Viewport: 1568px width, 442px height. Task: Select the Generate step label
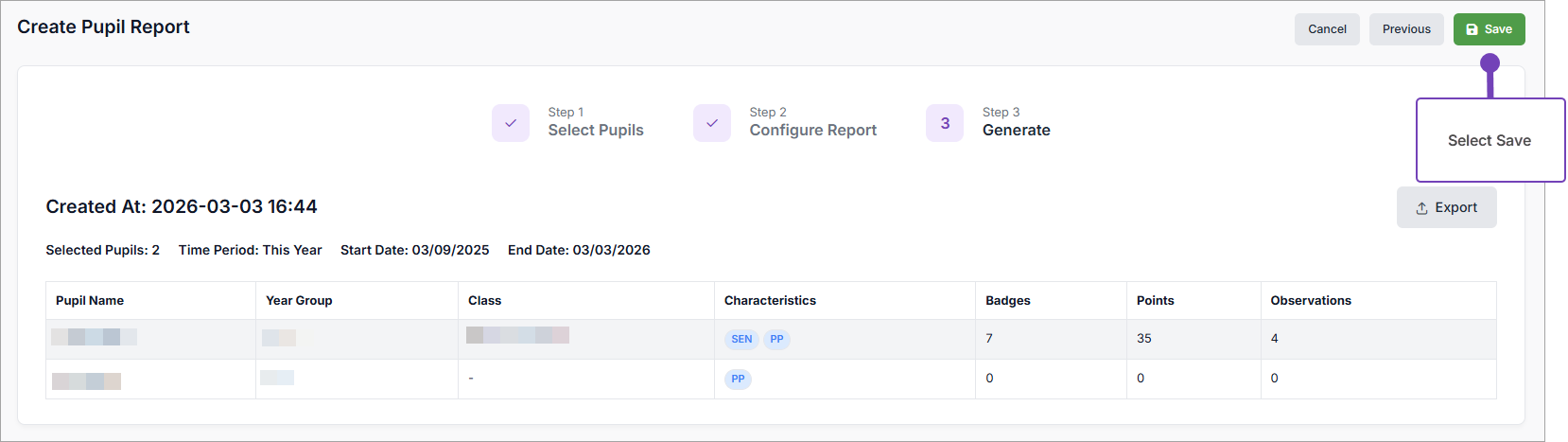1017,130
